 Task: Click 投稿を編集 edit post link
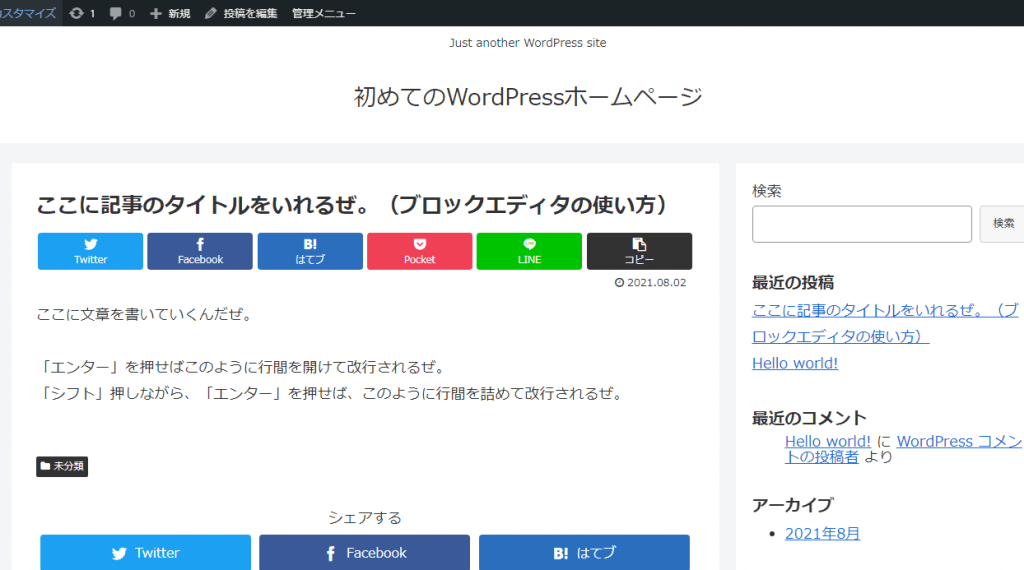click(x=241, y=13)
